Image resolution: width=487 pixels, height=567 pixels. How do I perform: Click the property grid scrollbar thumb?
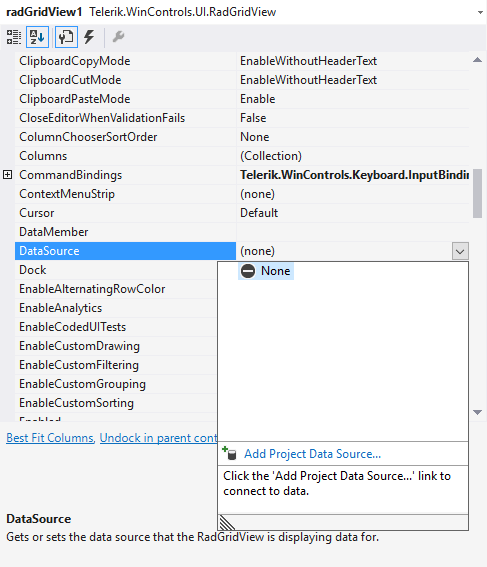(x=477, y=193)
